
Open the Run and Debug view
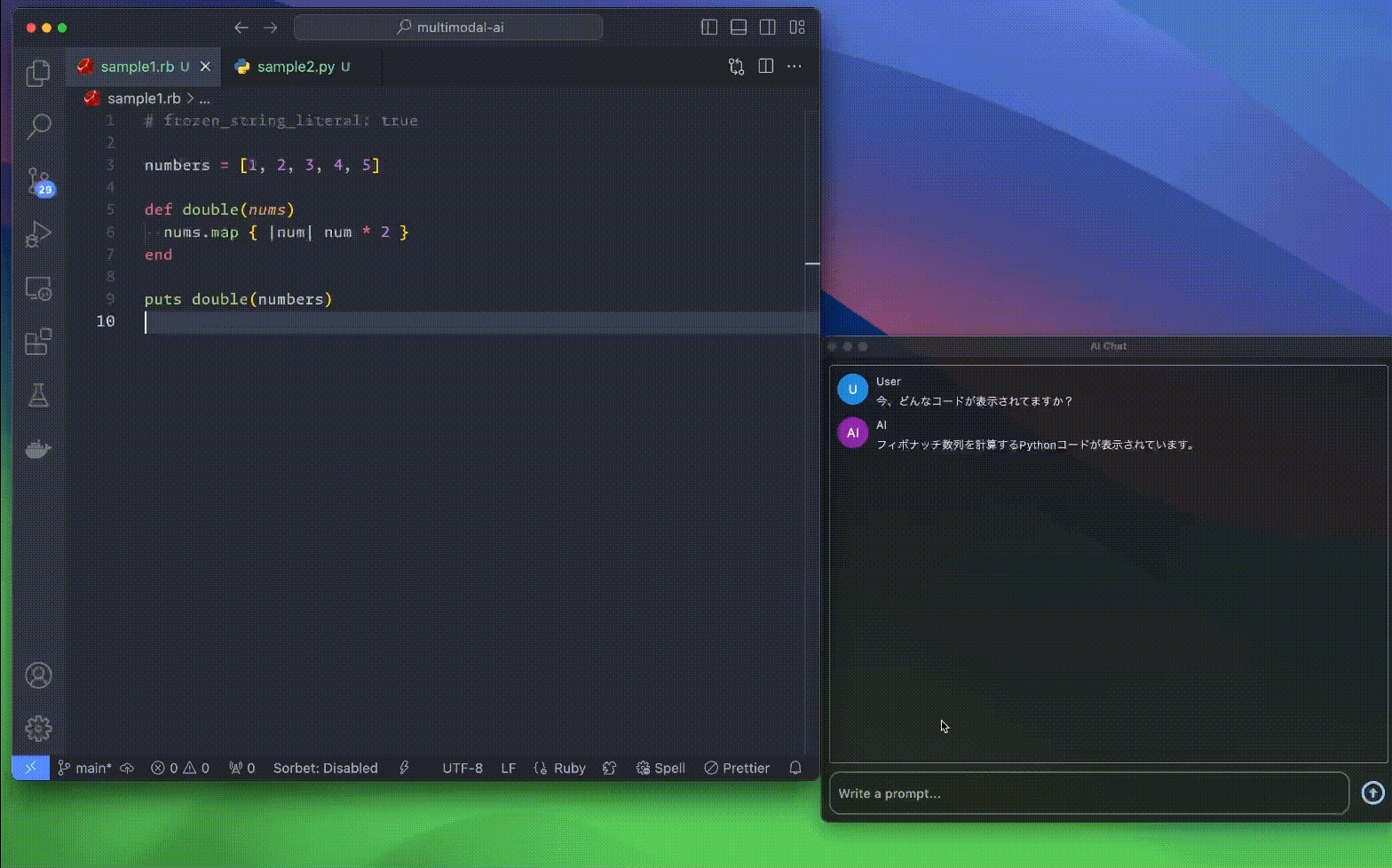click(x=38, y=234)
